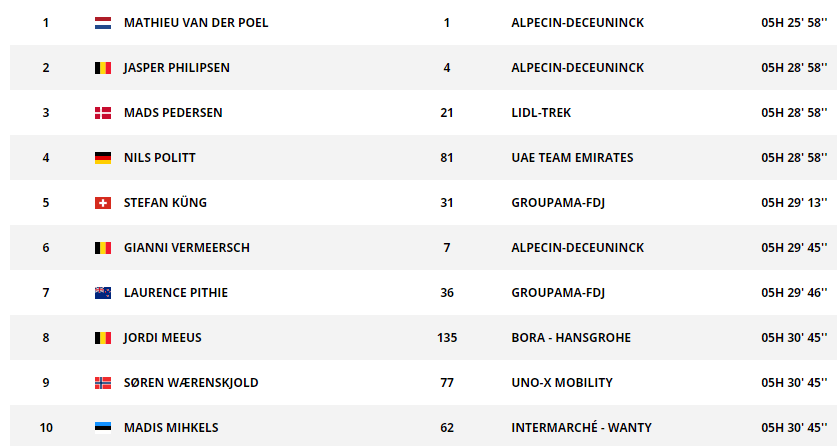
Task: Click the German flag next to Nils Politt
Action: (102, 158)
